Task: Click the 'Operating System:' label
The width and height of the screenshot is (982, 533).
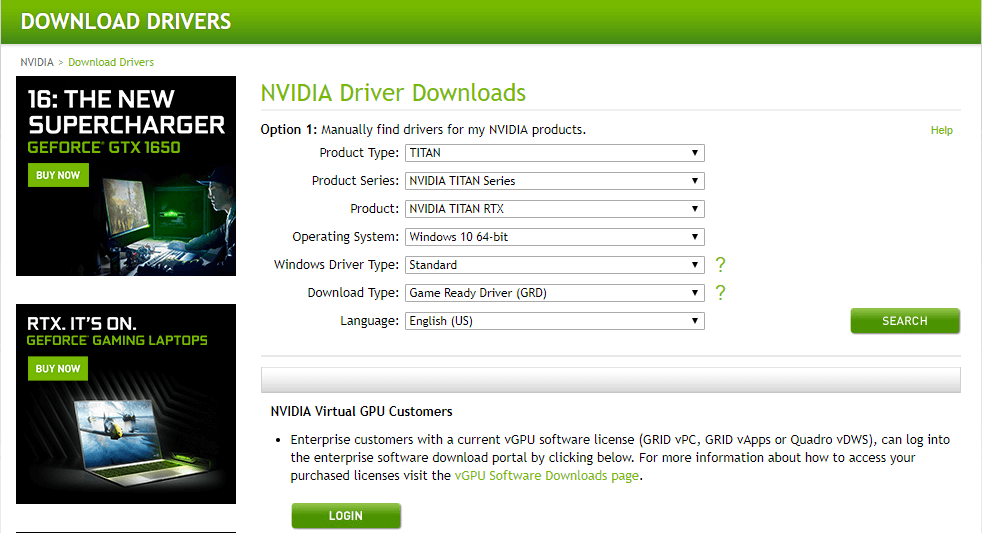Action: (x=345, y=237)
